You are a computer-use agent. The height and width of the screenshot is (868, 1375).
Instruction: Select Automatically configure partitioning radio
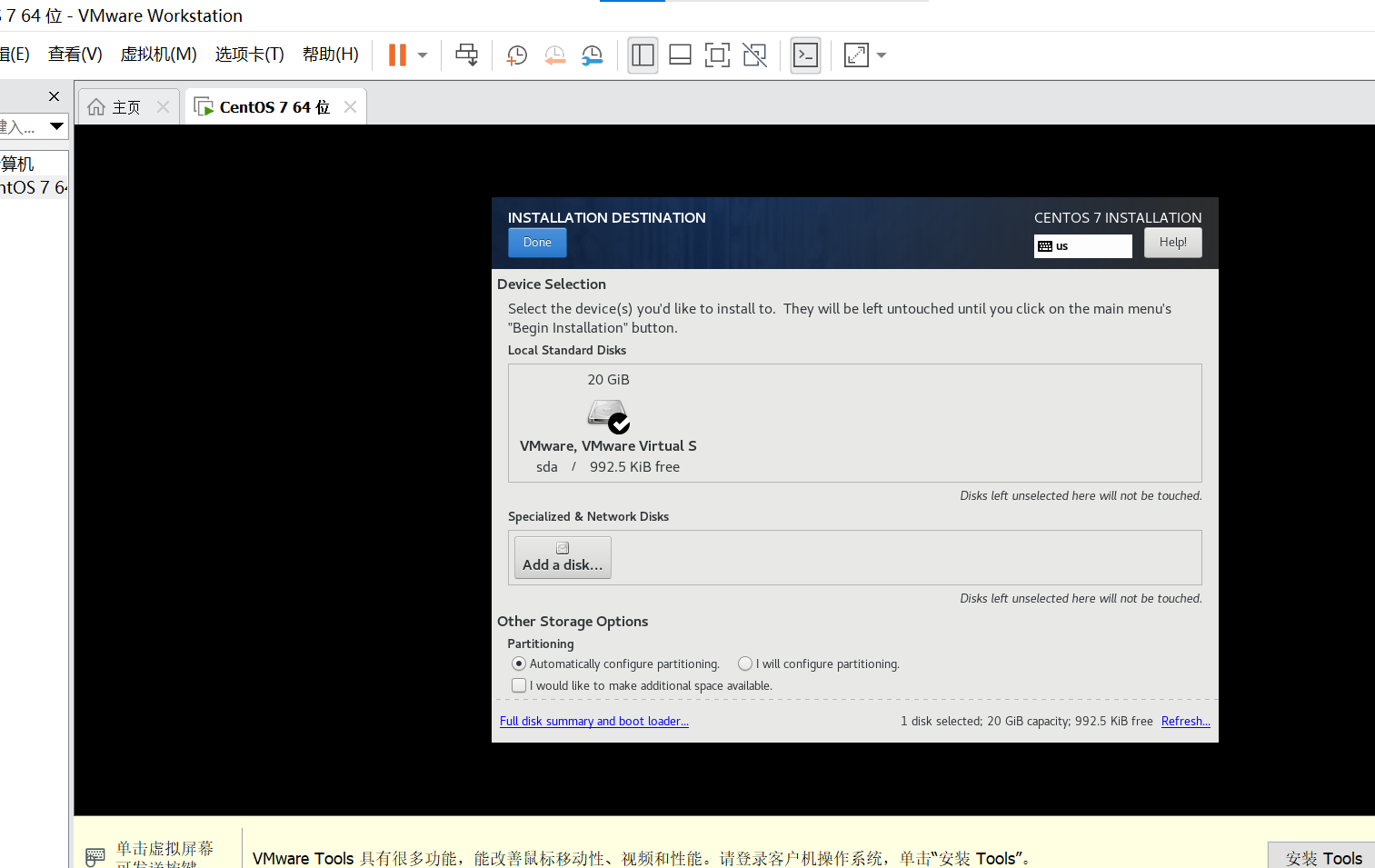518,663
